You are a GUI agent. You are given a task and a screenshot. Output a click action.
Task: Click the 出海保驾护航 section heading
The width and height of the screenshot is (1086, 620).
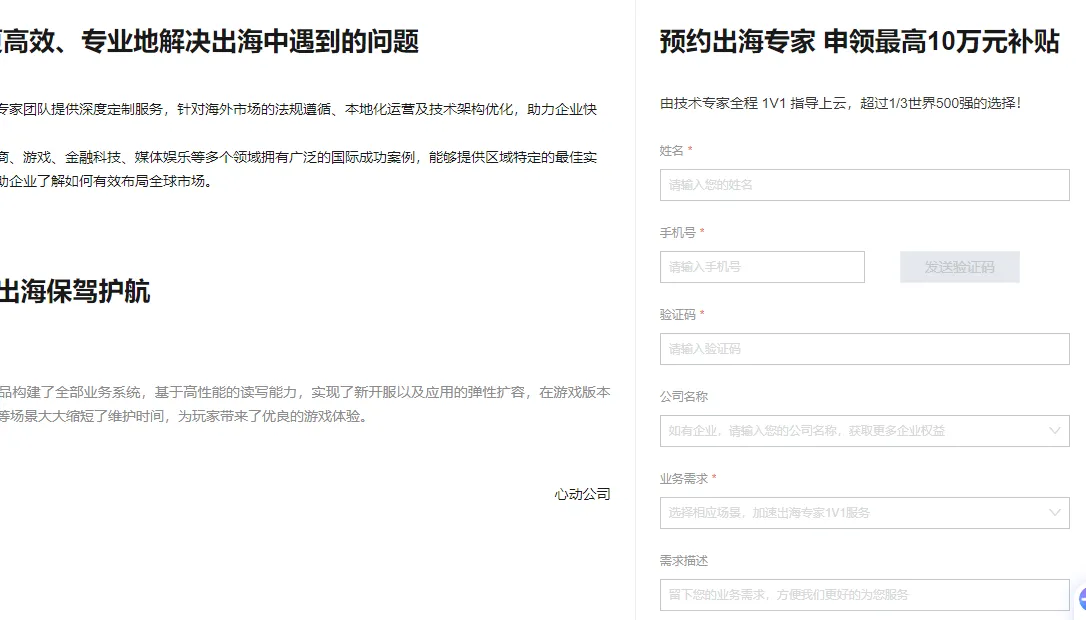pos(75,292)
